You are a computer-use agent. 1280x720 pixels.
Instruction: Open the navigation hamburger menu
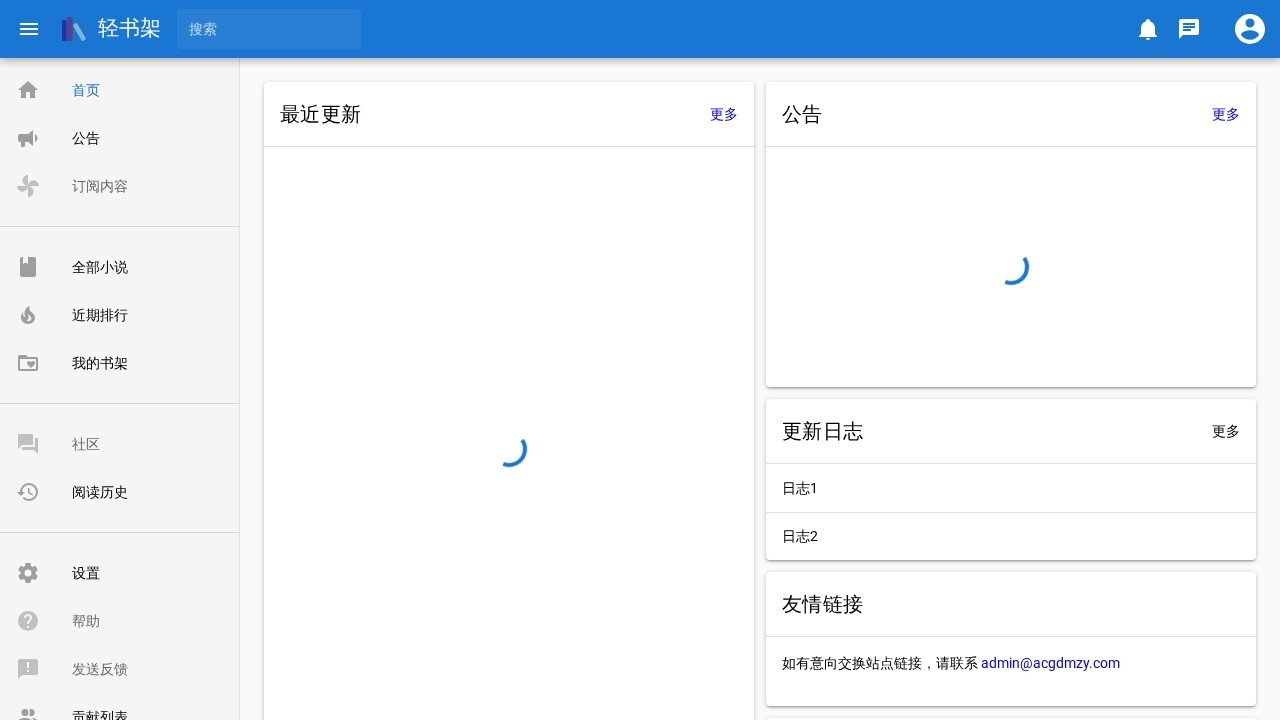click(x=29, y=29)
